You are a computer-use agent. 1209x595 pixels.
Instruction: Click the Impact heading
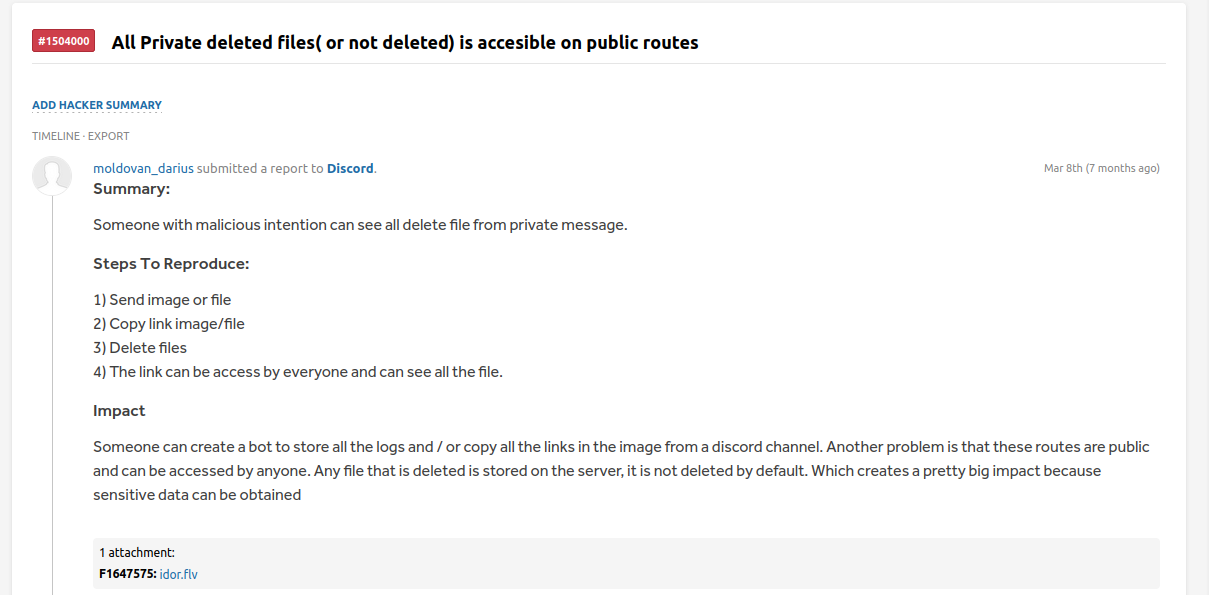[119, 410]
